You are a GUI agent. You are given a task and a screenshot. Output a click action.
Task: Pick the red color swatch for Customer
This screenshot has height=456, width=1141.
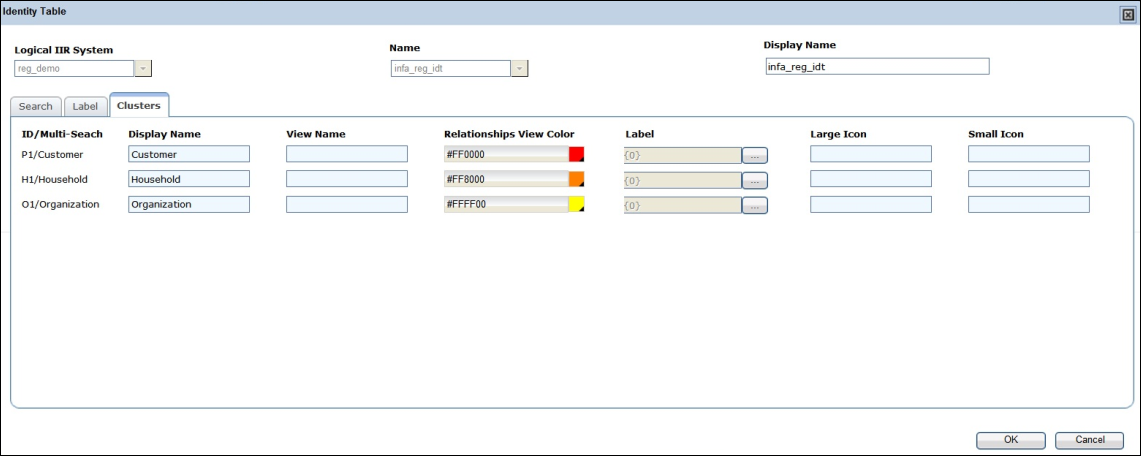pos(576,154)
